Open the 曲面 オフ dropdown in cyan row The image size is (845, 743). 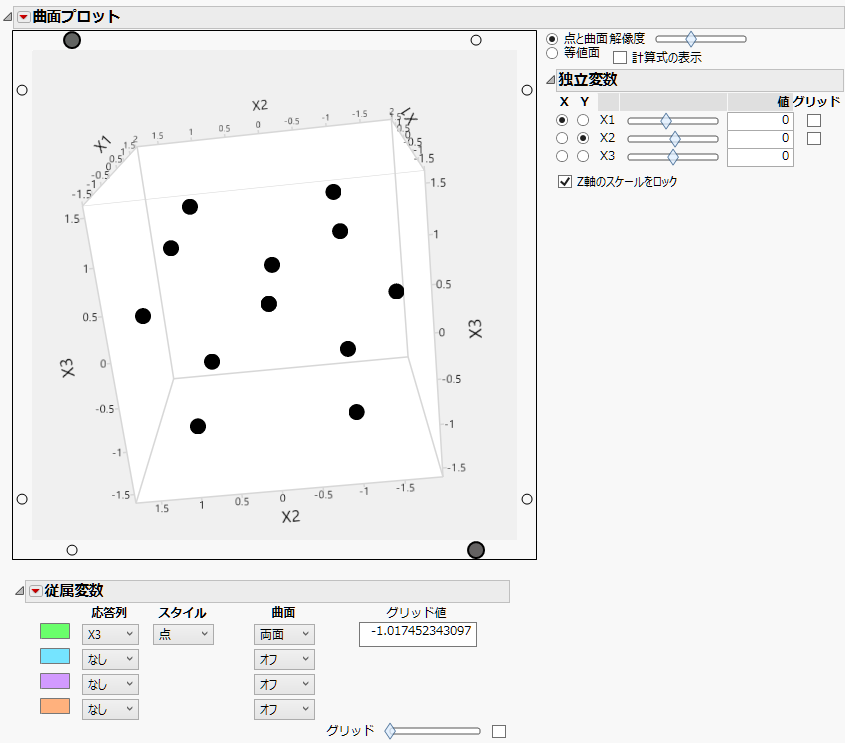(284, 659)
